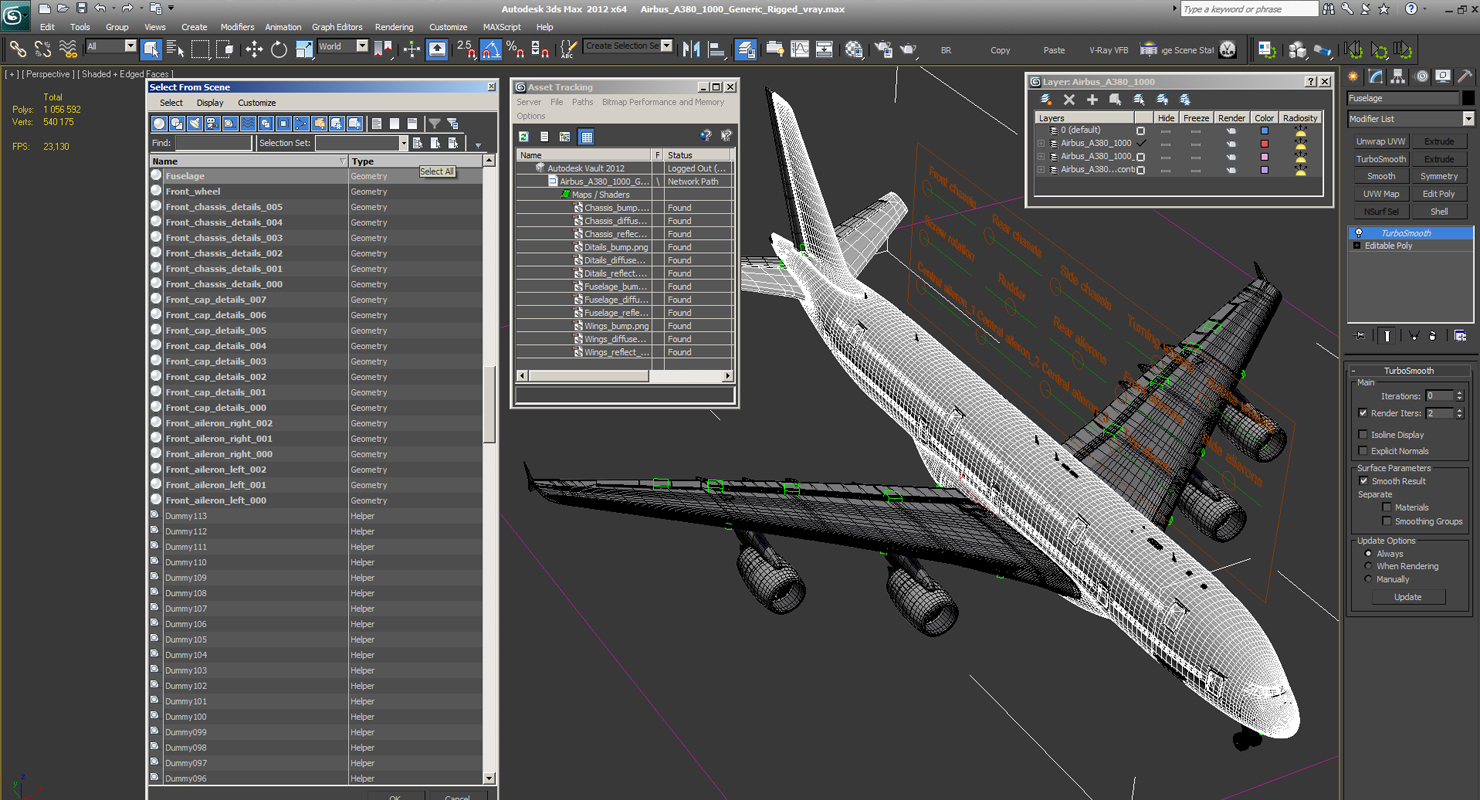Viewport: 1480px width, 800px height.
Task: Click the Symmetry modifier button
Action: [1439, 177]
